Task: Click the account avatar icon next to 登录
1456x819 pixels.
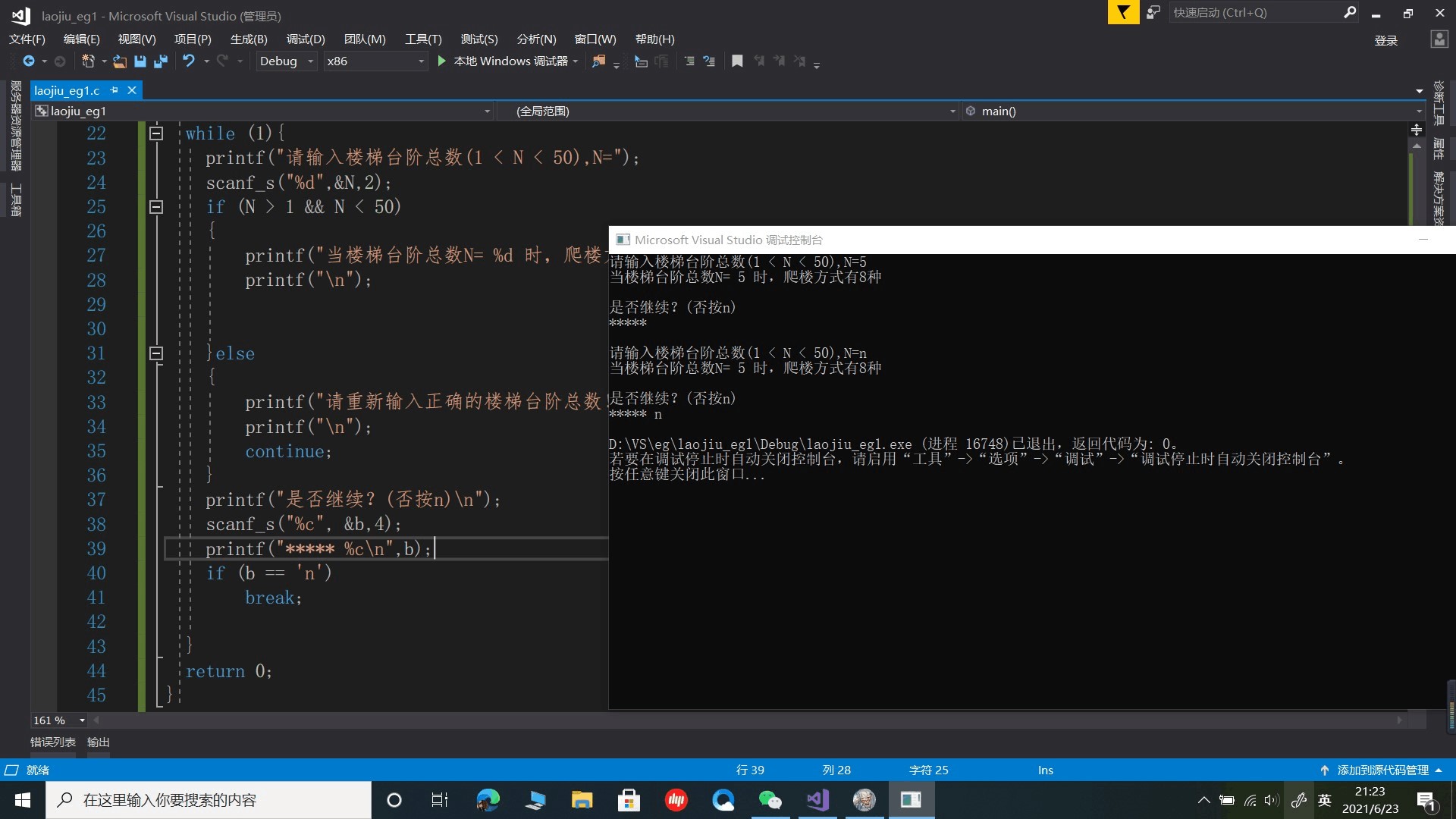Action: pyautogui.click(x=1439, y=39)
